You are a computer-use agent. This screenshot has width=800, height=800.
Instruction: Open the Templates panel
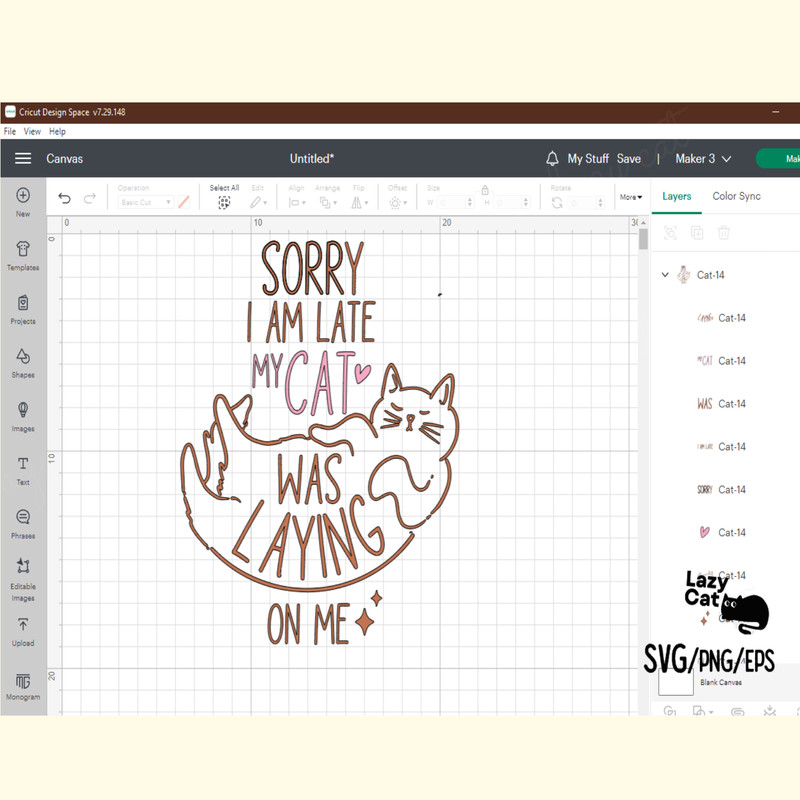(23, 251)
